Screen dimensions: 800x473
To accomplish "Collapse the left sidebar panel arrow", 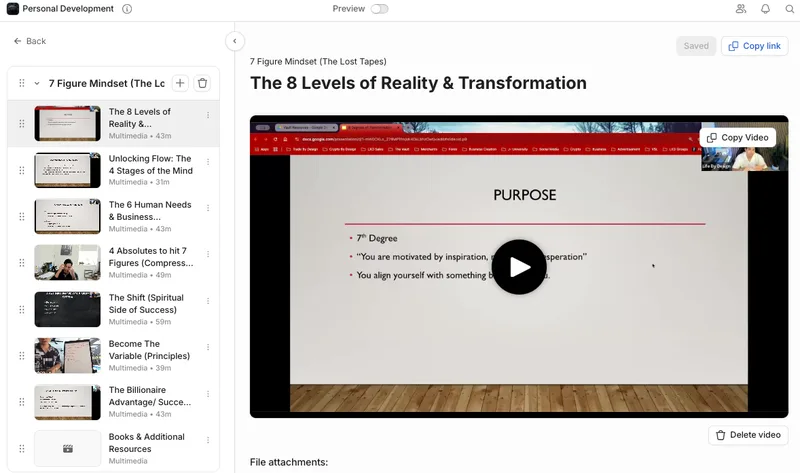I will tap(235, 41).
